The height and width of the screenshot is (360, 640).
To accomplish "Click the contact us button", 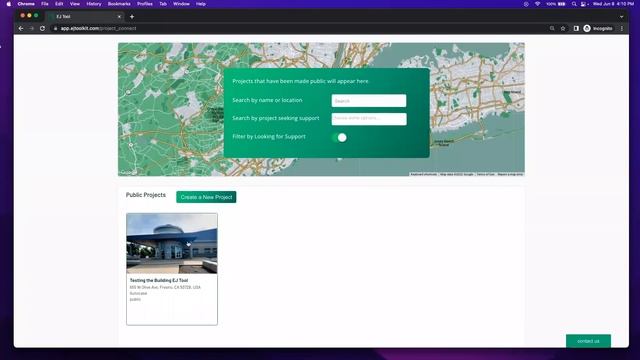I will [x=588, y=341].
